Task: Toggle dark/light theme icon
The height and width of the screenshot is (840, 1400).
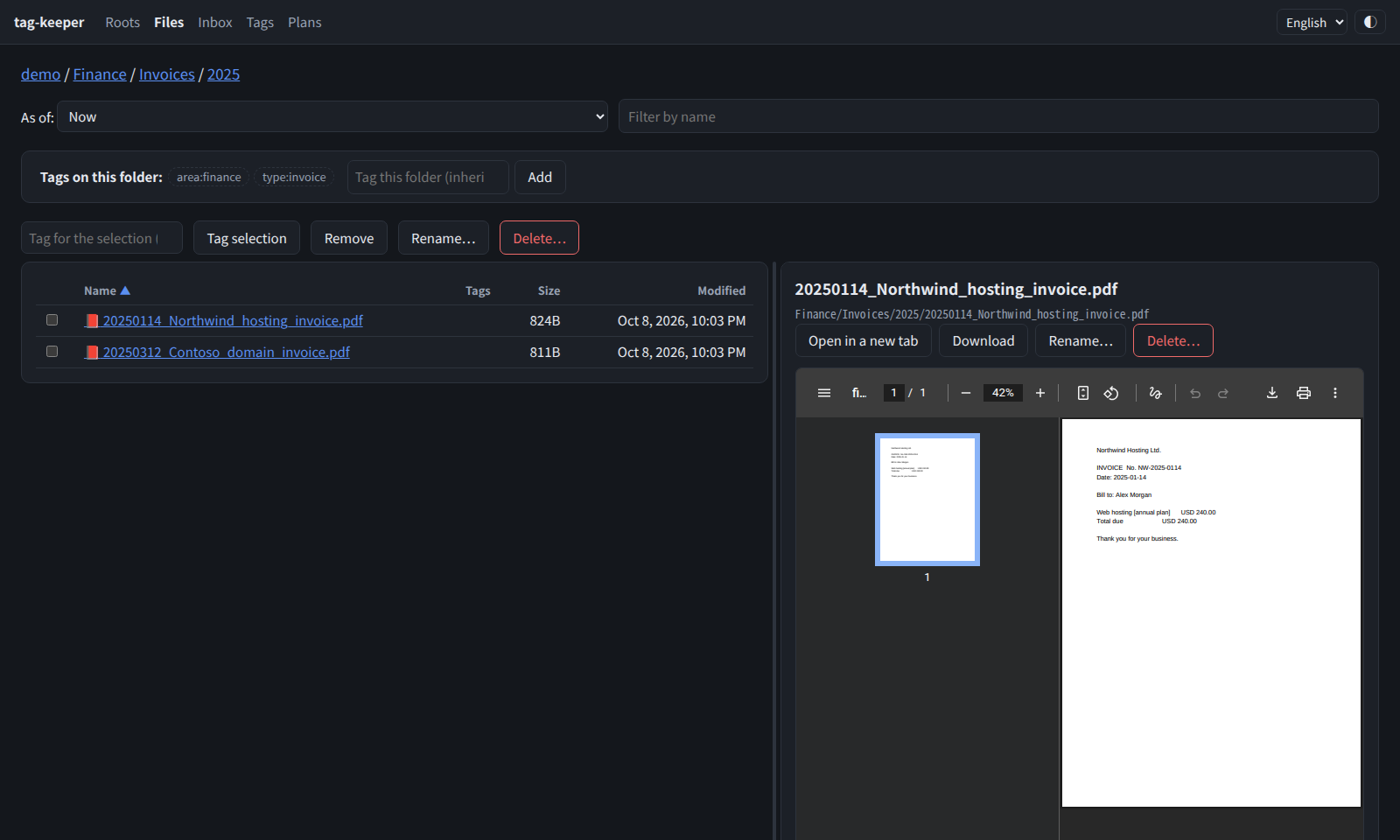Action: point(1370,22)
